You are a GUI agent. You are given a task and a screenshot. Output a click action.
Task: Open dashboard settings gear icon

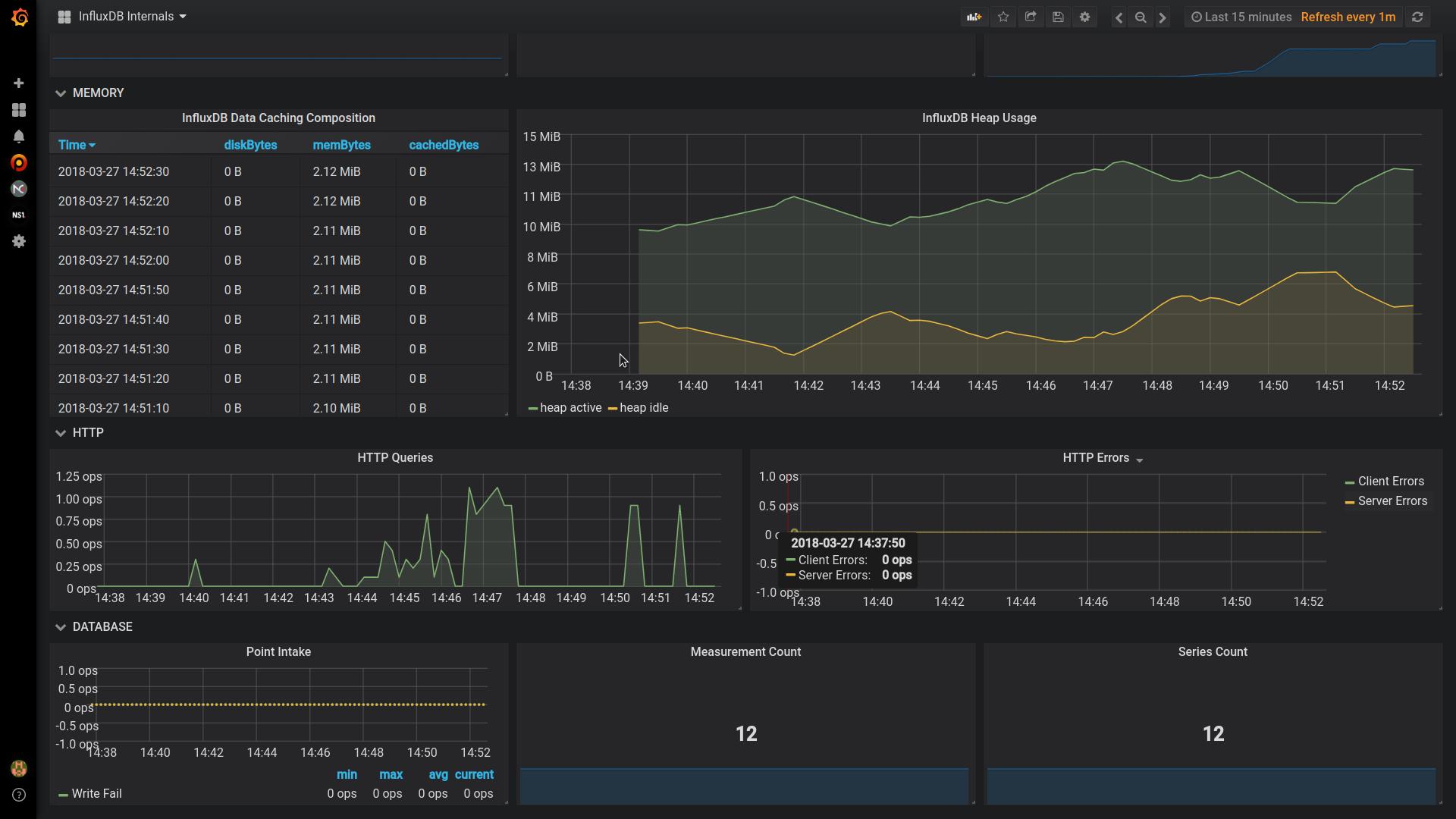[1085, 17]
